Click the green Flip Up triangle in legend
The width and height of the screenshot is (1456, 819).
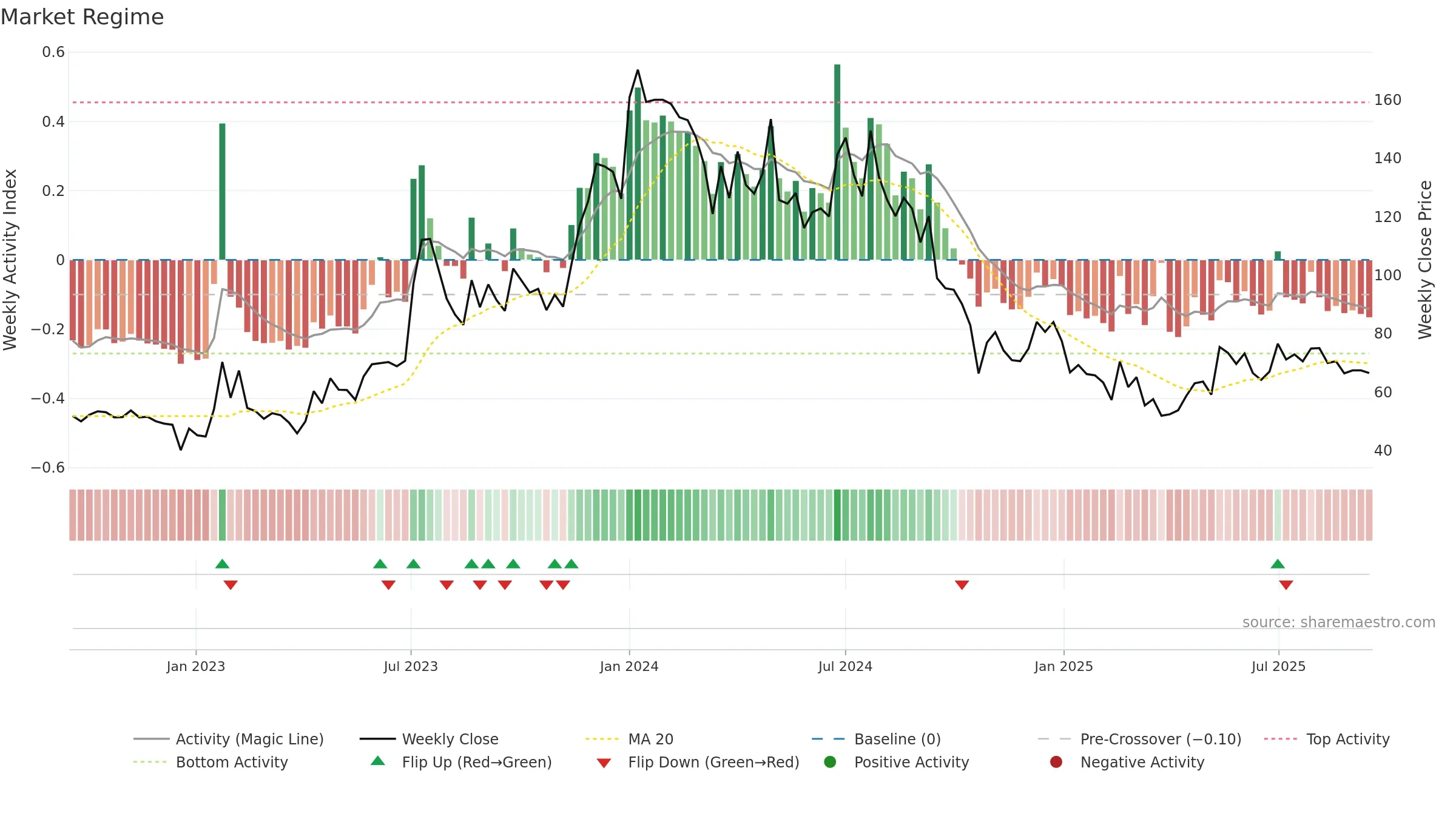(377, 761)
